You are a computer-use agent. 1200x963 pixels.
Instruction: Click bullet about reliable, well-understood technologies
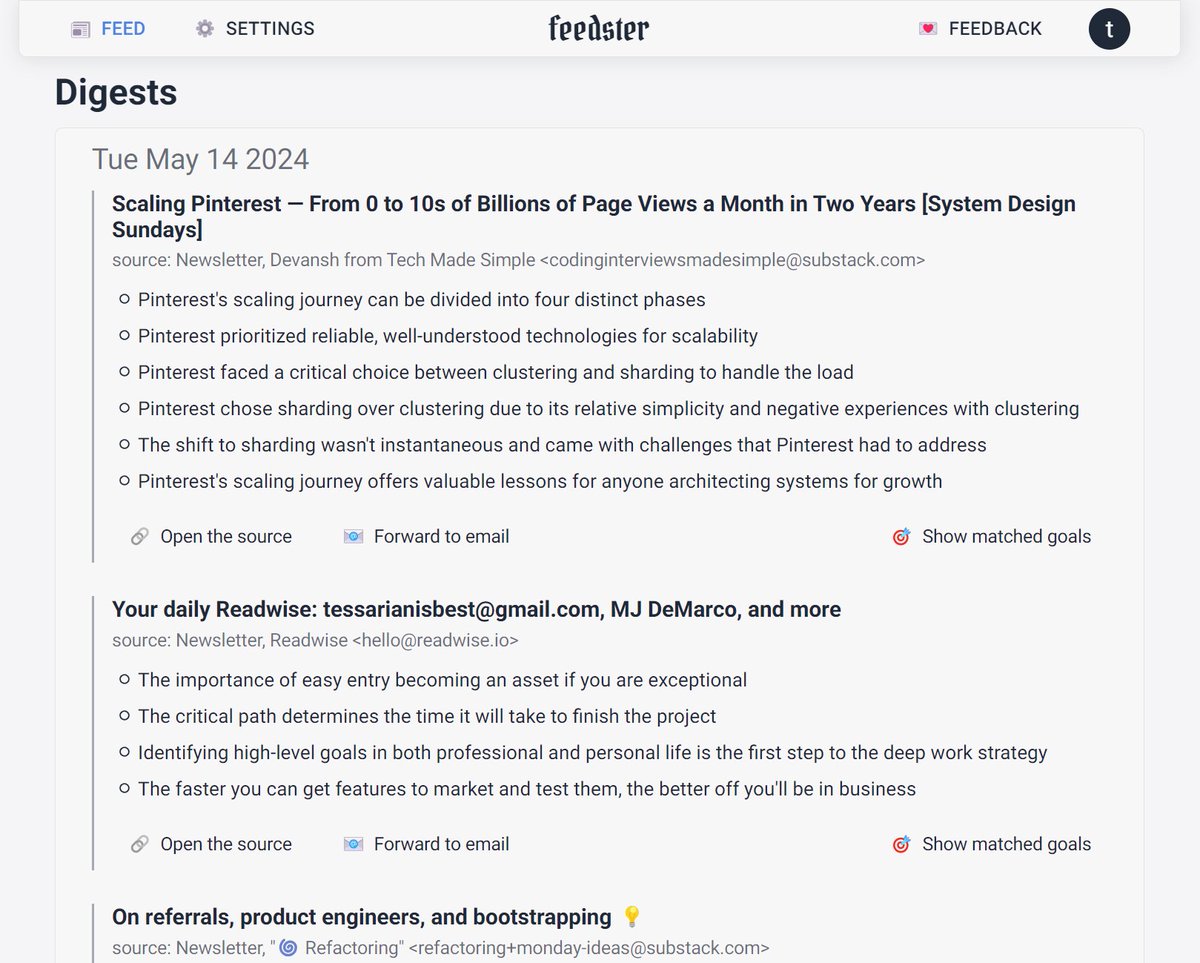[448, 336]
